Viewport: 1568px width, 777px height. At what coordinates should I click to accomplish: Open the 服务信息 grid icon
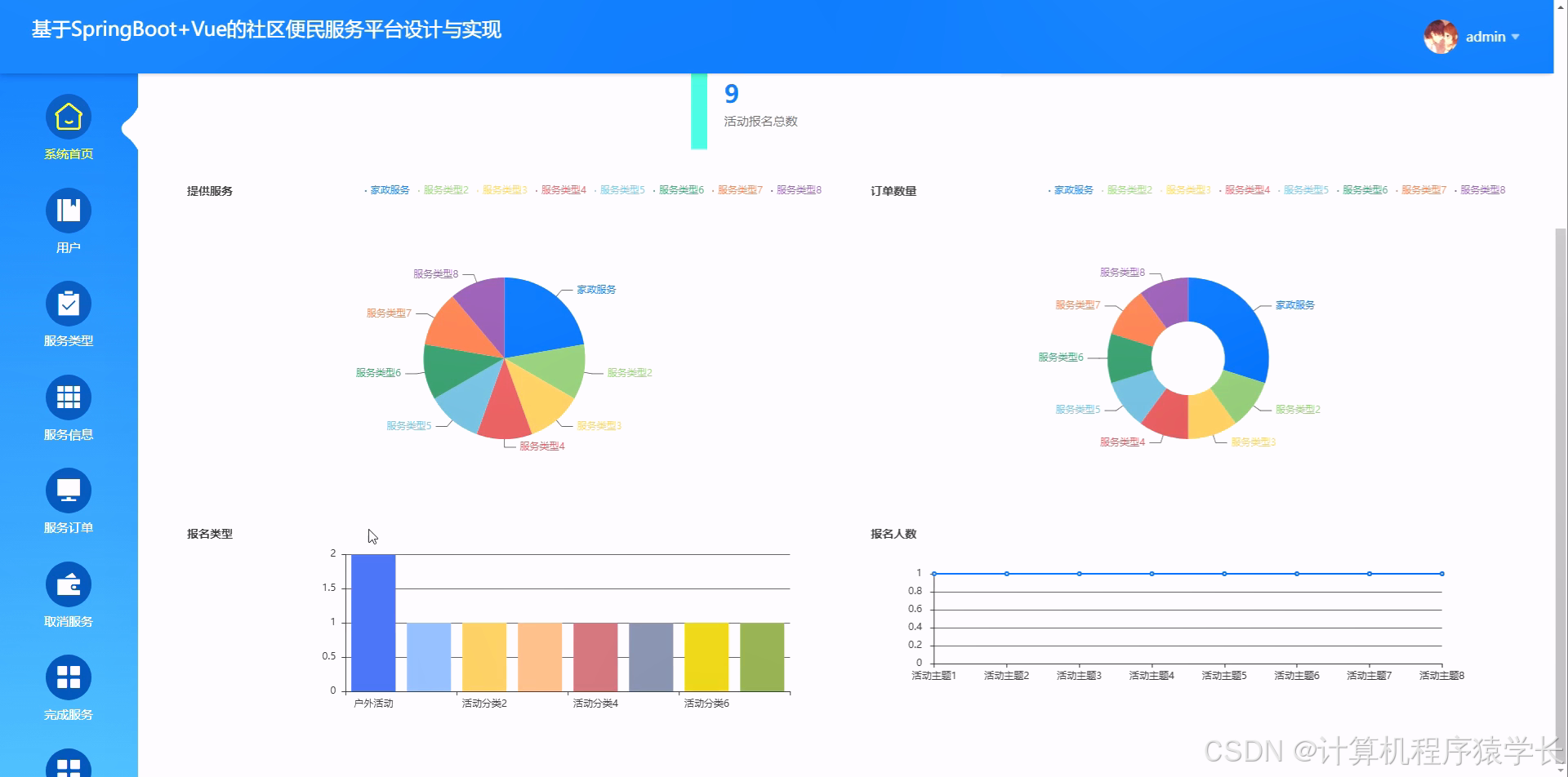[69, 397]
